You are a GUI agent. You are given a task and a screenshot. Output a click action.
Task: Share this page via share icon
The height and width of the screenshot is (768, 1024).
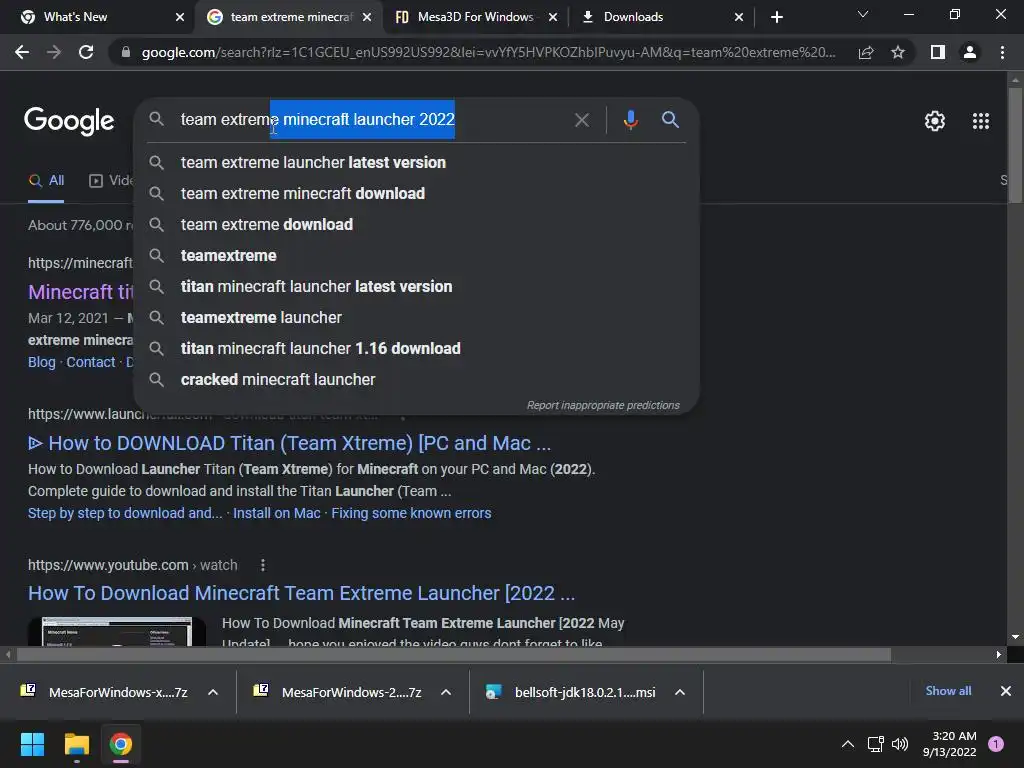pos(866,52)
